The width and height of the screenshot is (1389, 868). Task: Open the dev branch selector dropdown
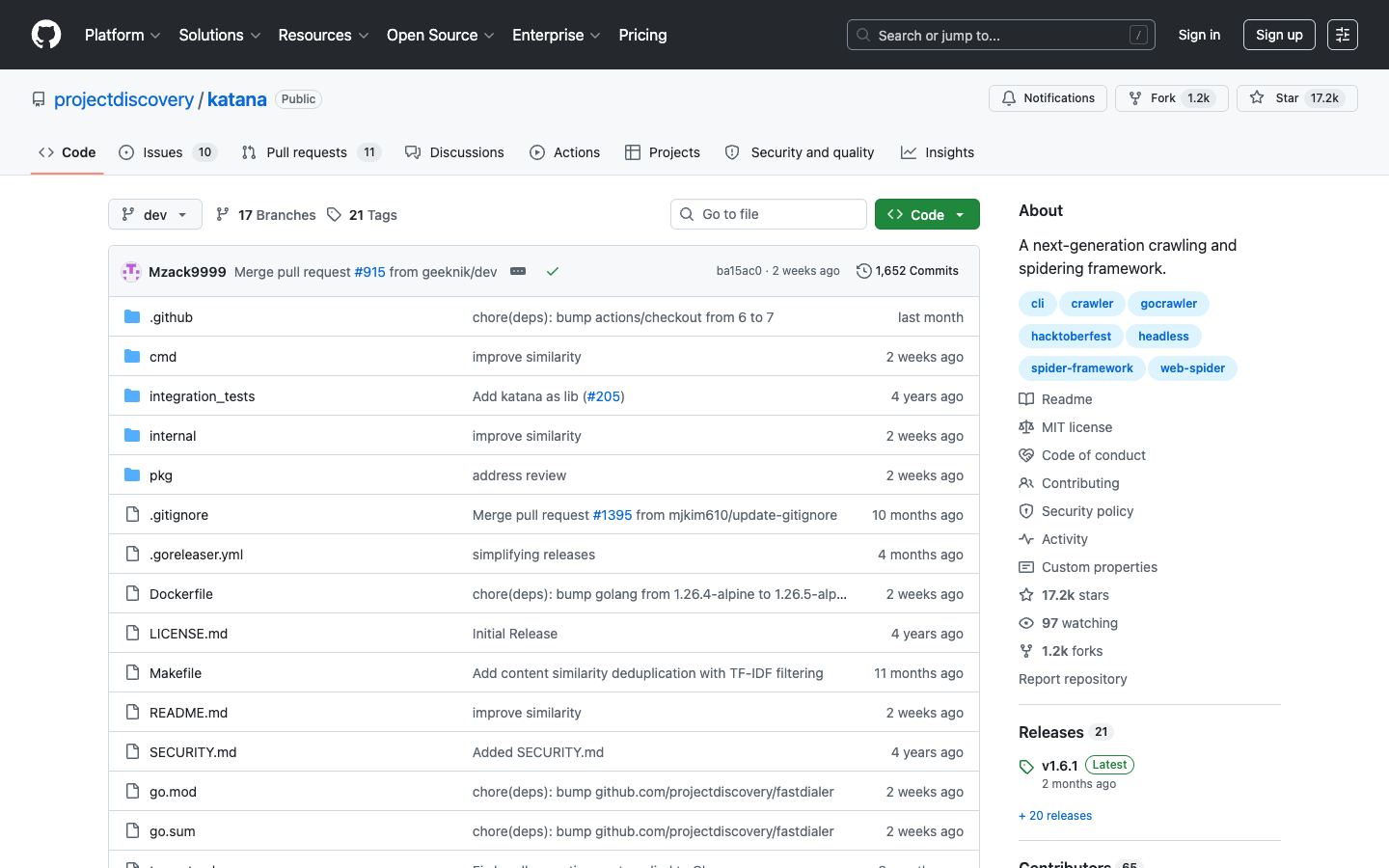coord(155,214)
